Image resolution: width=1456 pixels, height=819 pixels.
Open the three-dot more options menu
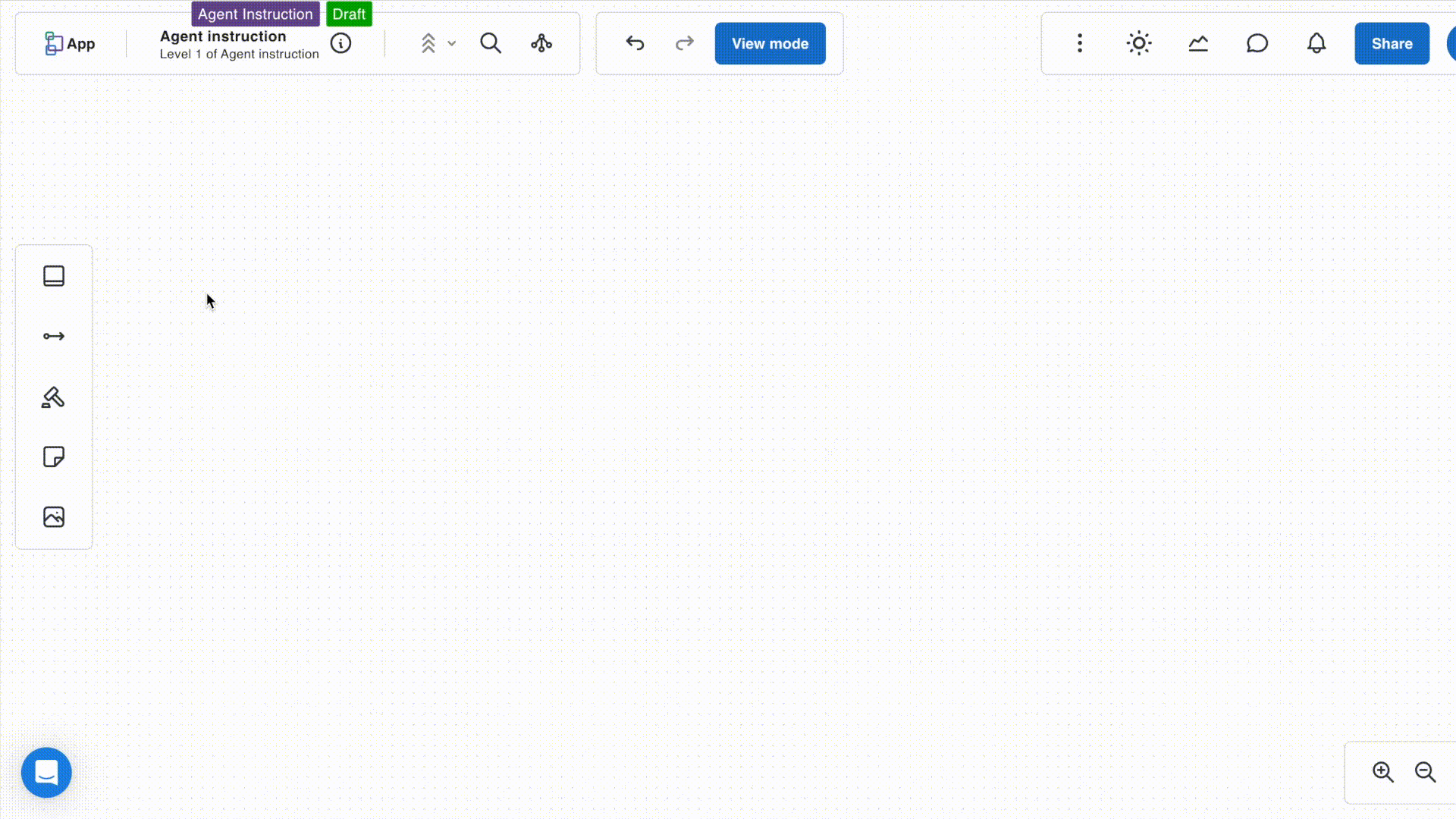[1080, 43]
